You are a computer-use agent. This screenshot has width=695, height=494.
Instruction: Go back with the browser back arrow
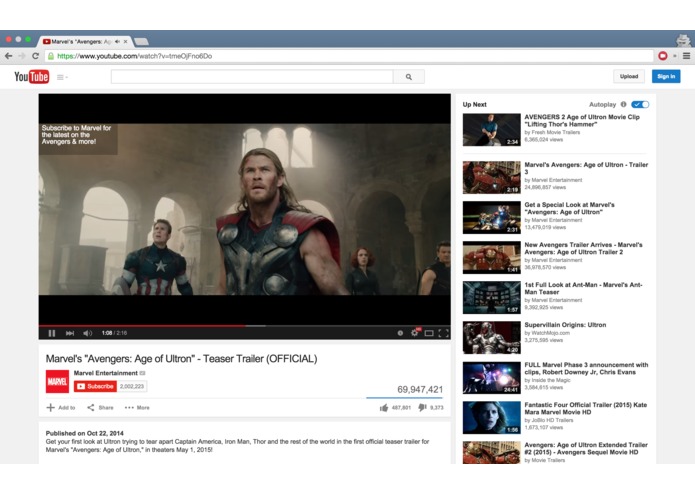[x=8, y=56]
